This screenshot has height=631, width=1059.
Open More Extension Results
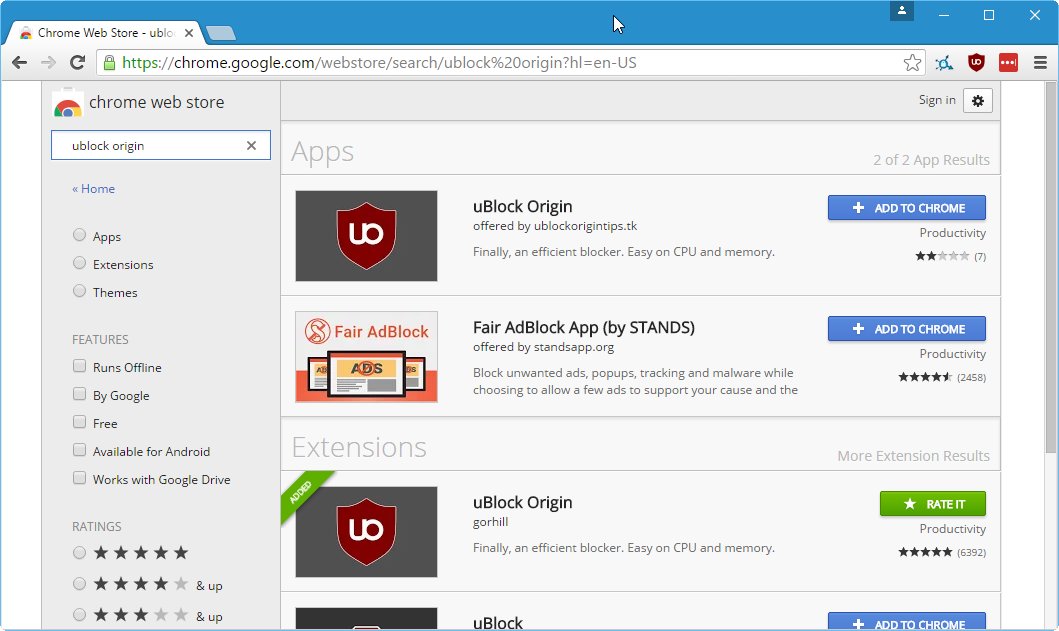913,456
